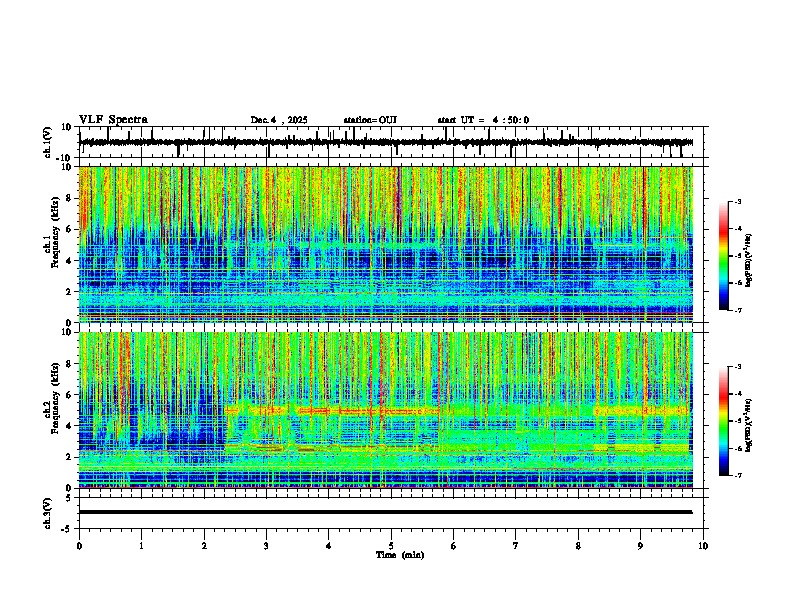Image resolution: width=792 pixels, height=612 pixels.
Task: Click ch.1 frequency tick "4"
Action: 70,261
